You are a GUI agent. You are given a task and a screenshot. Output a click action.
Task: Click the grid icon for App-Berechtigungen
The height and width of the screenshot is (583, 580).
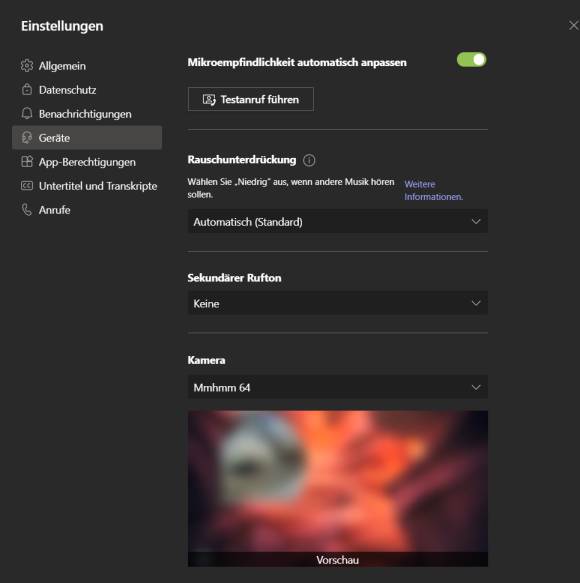(27, 162)
